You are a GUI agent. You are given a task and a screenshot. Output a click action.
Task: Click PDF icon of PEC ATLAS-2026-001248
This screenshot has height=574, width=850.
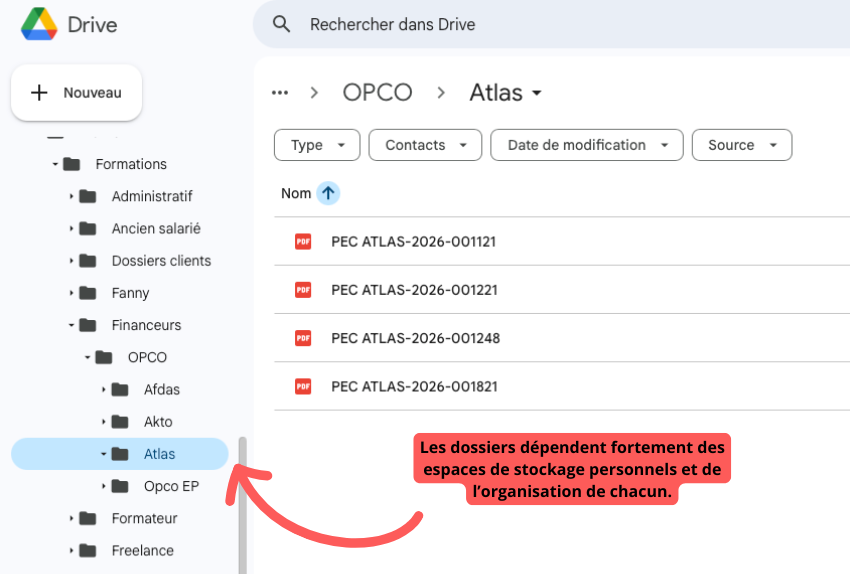(x=303, y=338)
